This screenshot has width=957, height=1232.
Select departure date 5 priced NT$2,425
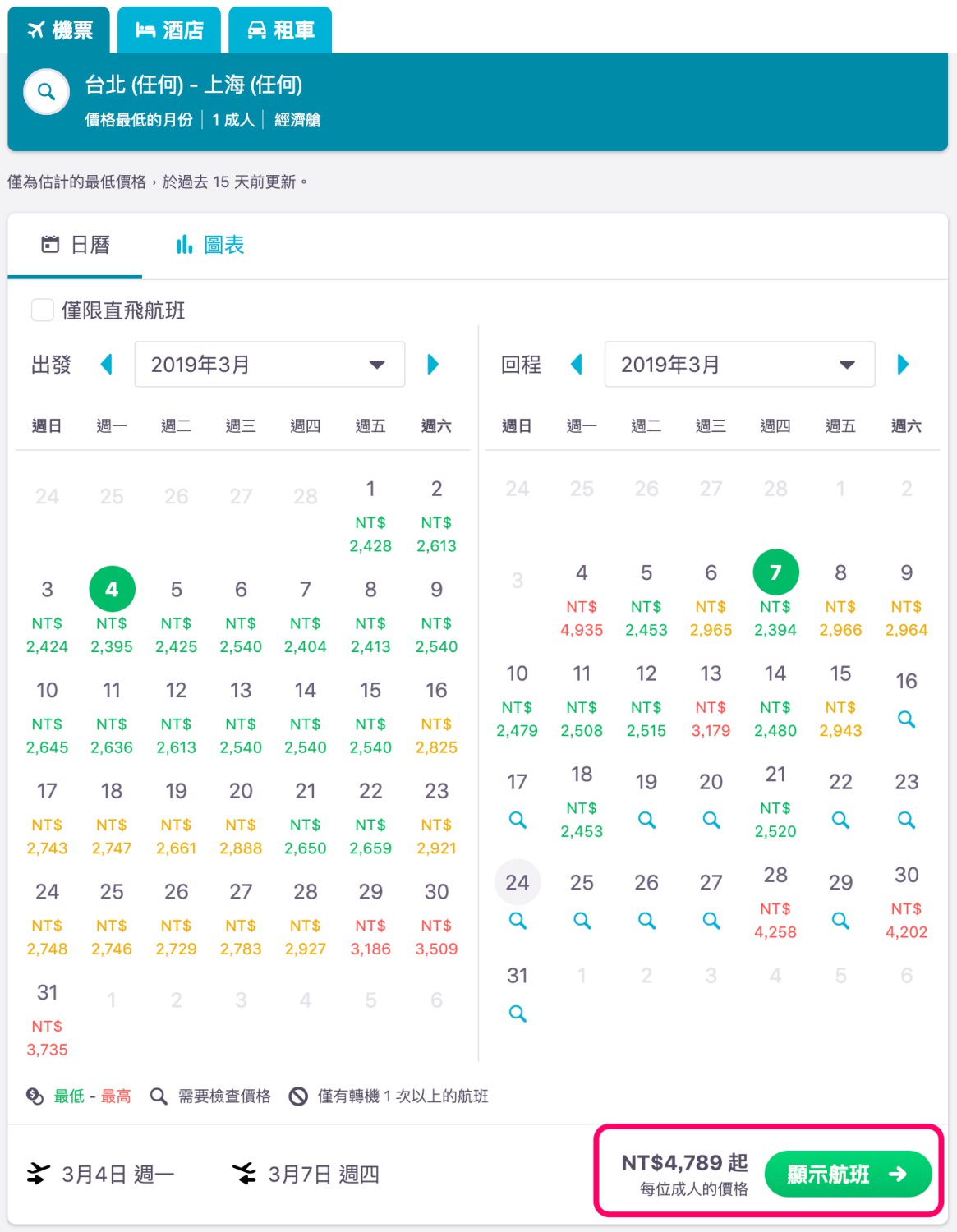point(176,617)
